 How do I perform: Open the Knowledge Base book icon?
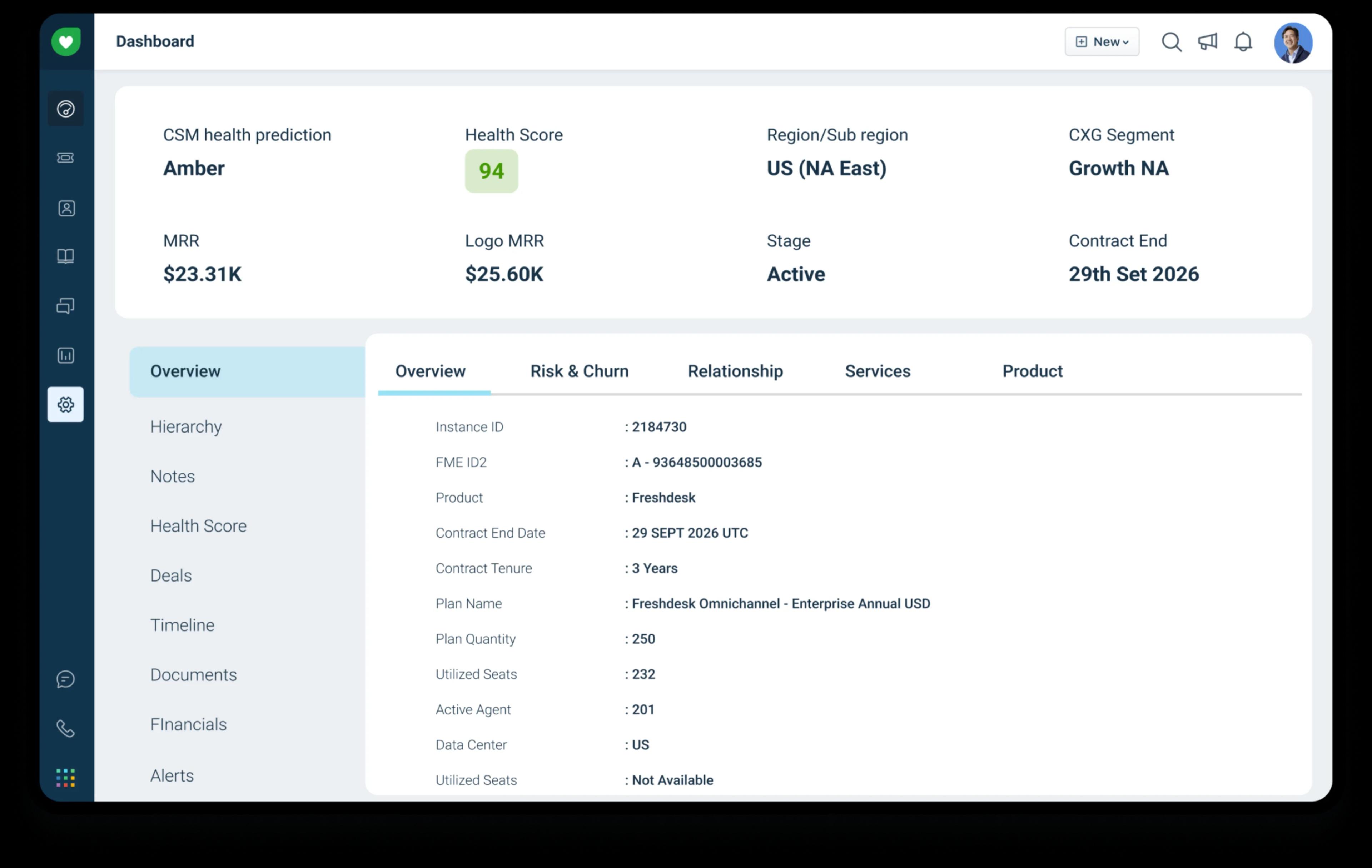tap(65, 256)
